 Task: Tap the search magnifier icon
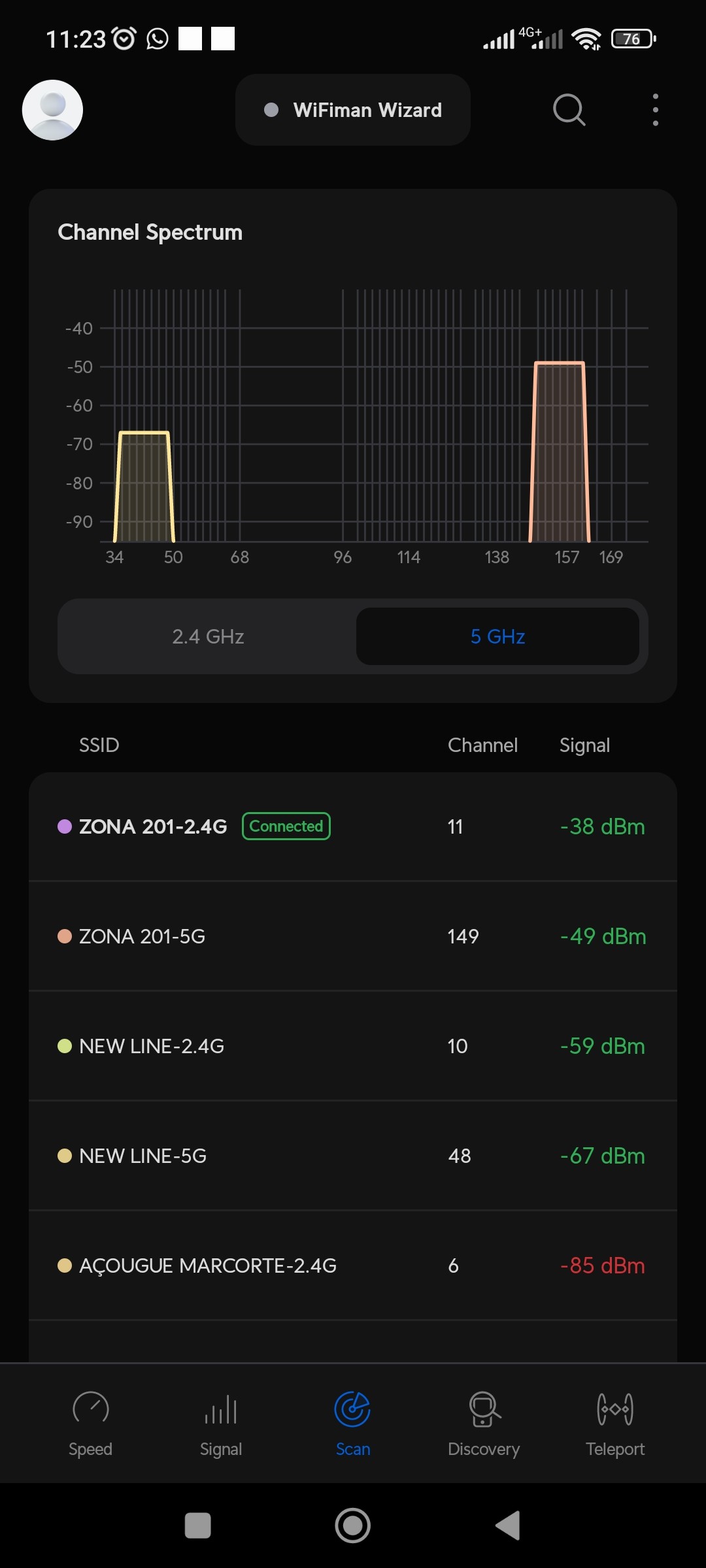[x=569, y=110]
